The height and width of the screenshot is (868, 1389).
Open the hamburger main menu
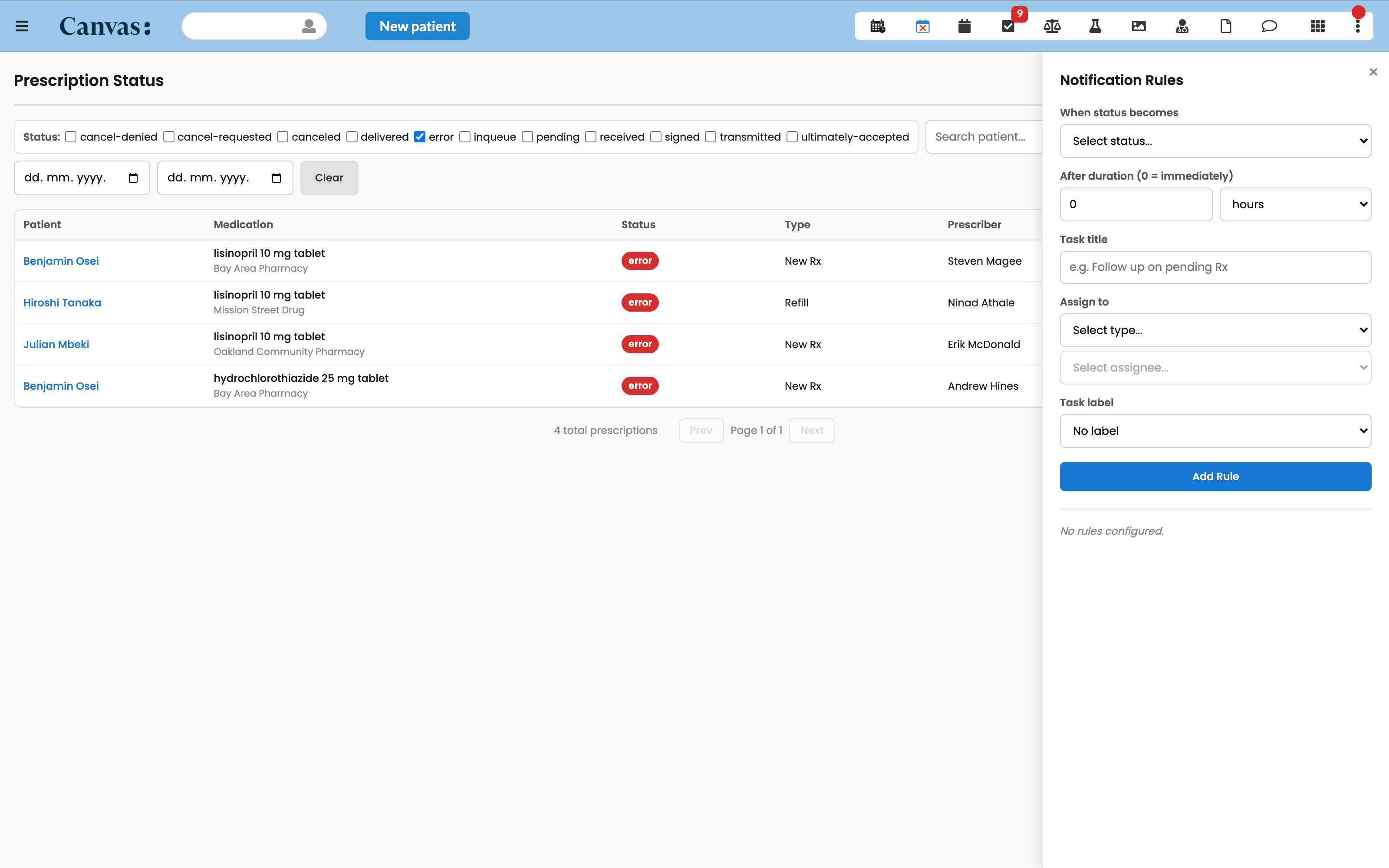tap(22, 26)
